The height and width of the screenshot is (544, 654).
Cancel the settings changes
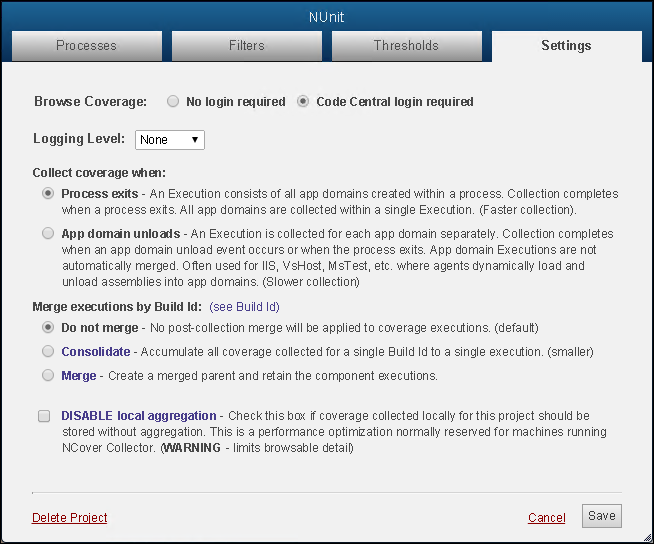546,518
